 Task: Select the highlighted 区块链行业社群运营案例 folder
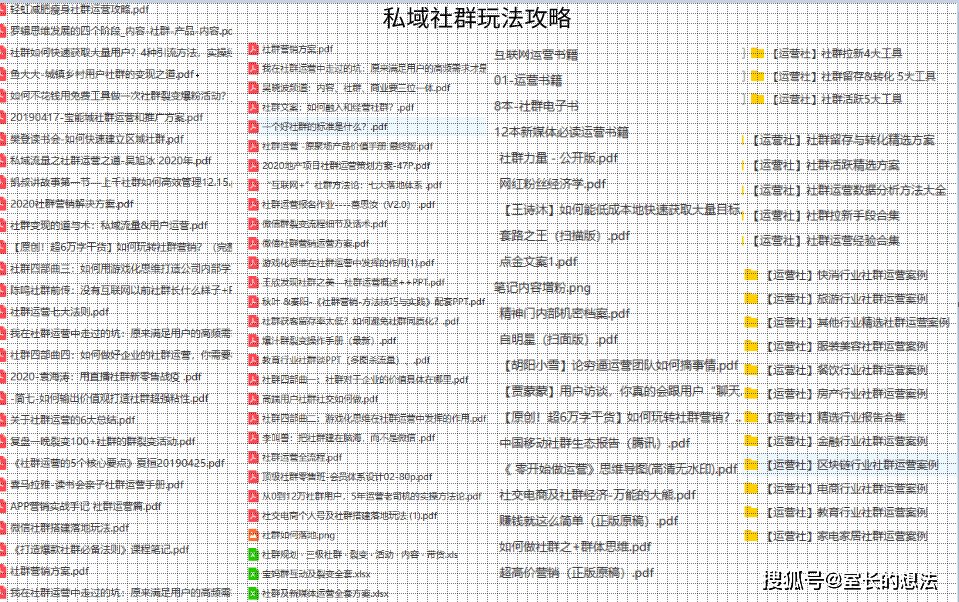click(850, 465)
